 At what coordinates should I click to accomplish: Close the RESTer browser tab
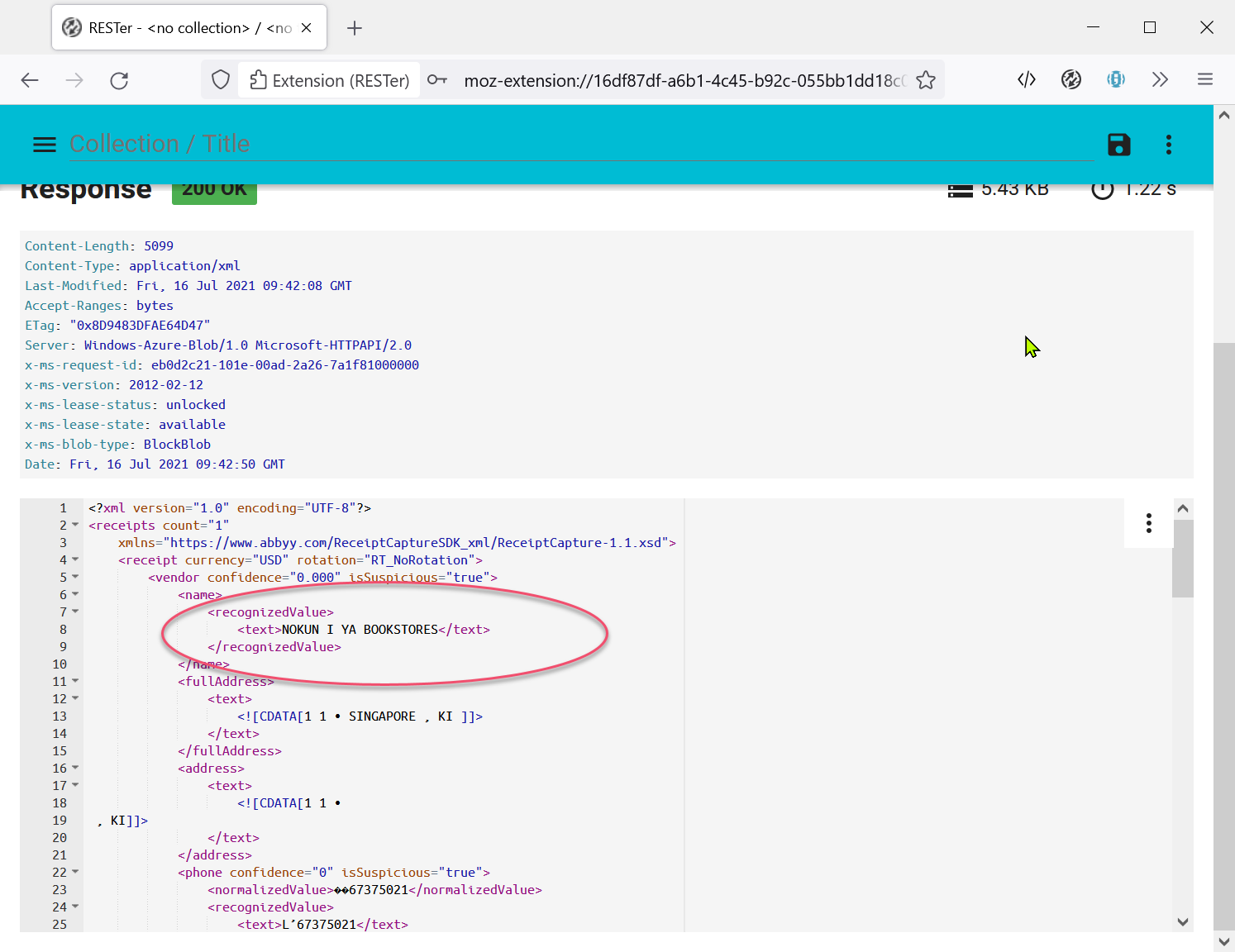click(307, 28)
